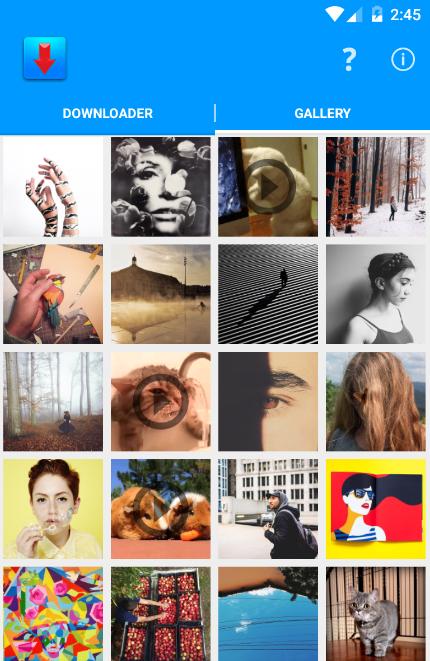
Task: Play the plaster sculpture video thumbnail
Action: (268, 186)
